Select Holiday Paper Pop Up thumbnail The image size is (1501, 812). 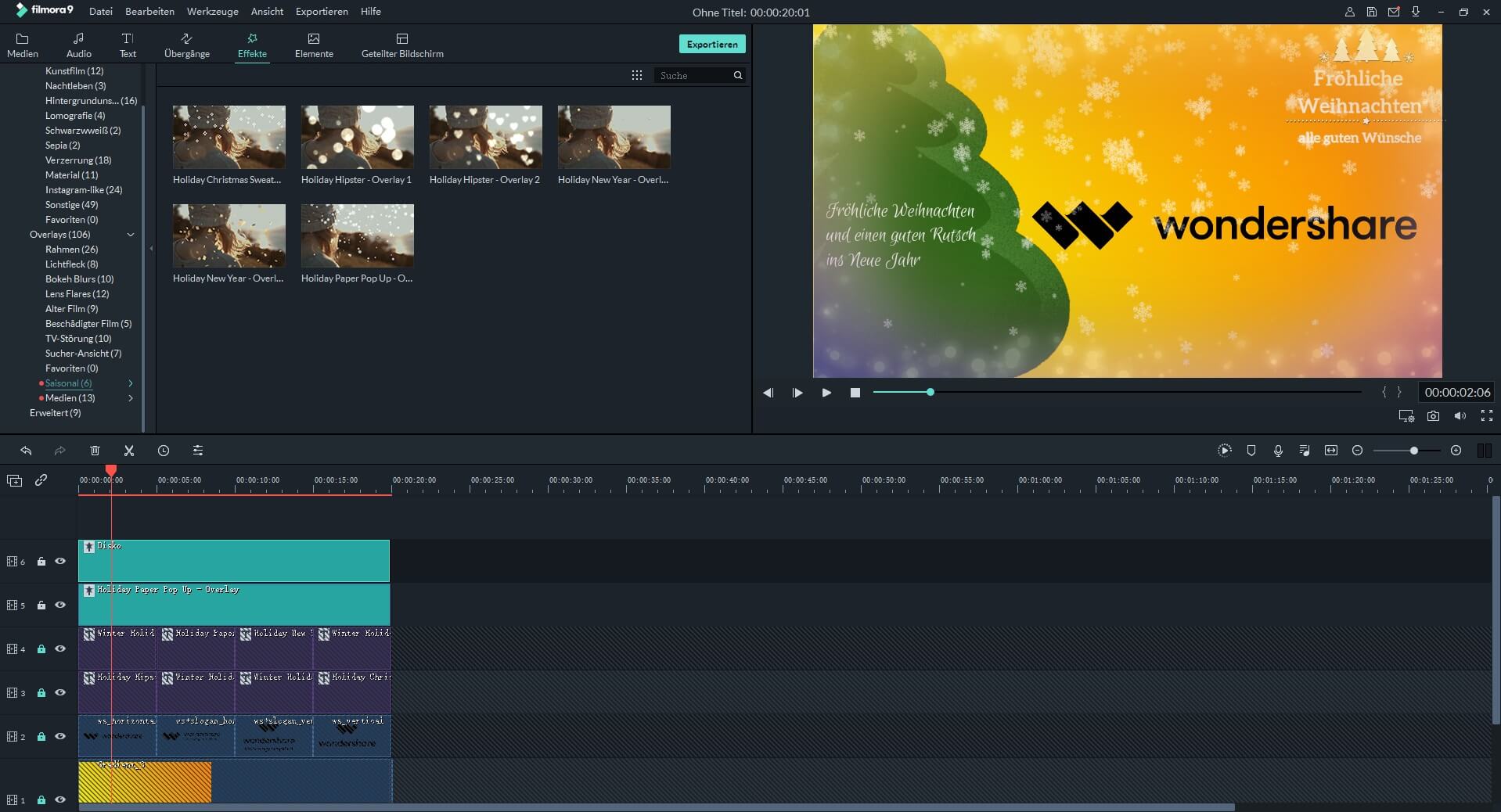coord(358,235)
